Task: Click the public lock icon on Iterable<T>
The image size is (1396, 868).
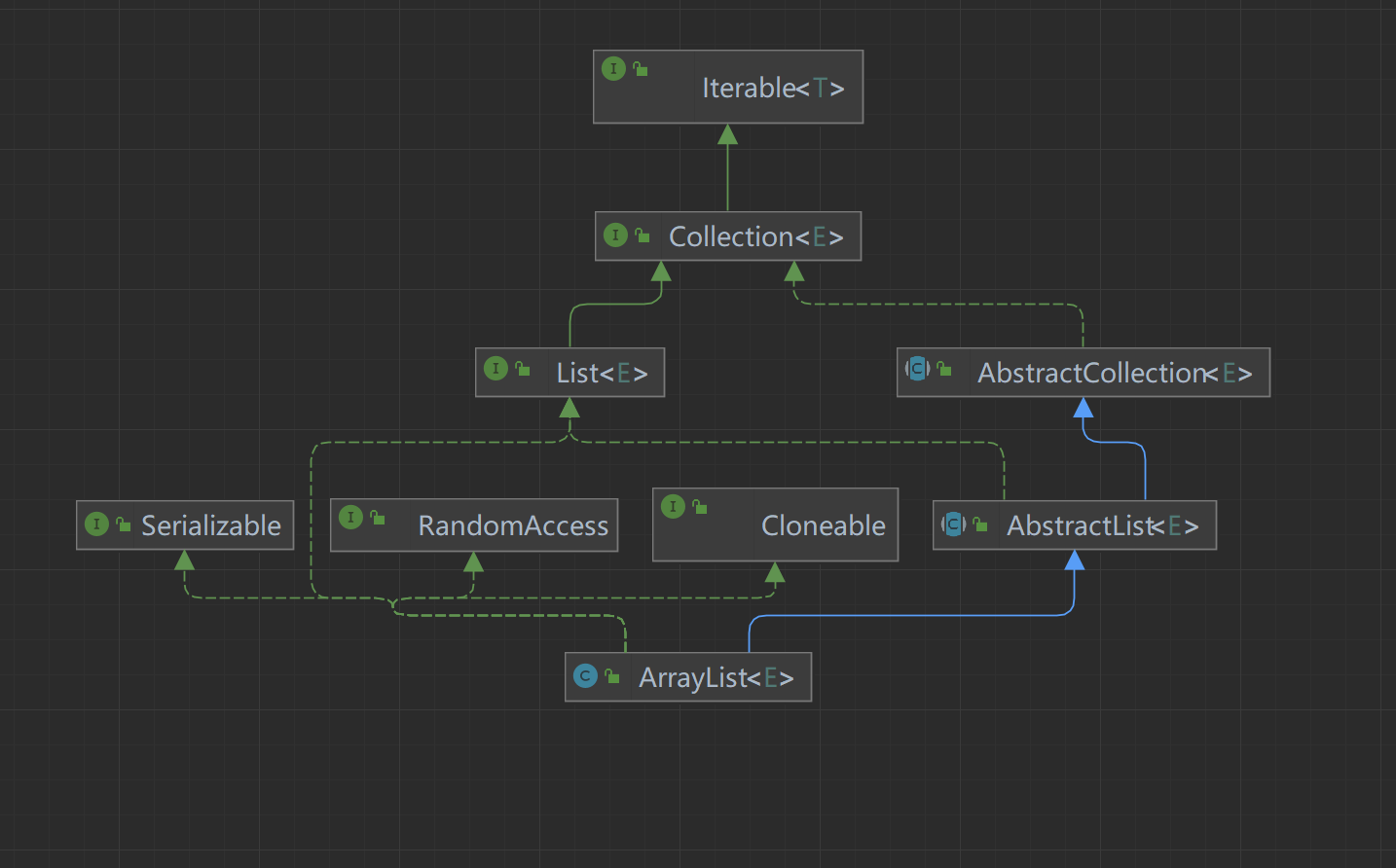Action: point(641,69)
